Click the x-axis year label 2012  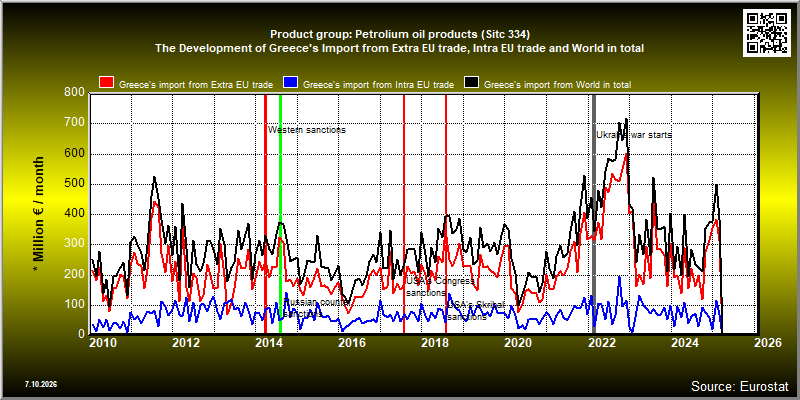[x=186, y=343]
